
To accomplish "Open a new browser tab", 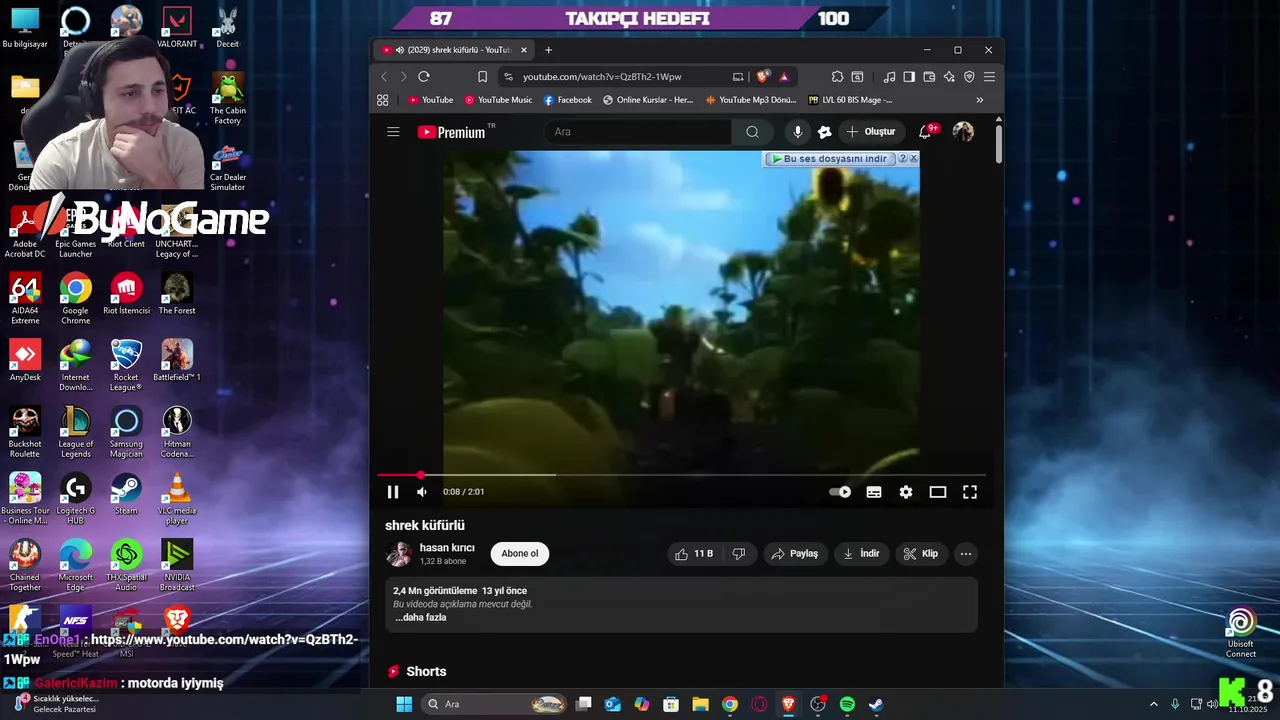I will [548, 50].
